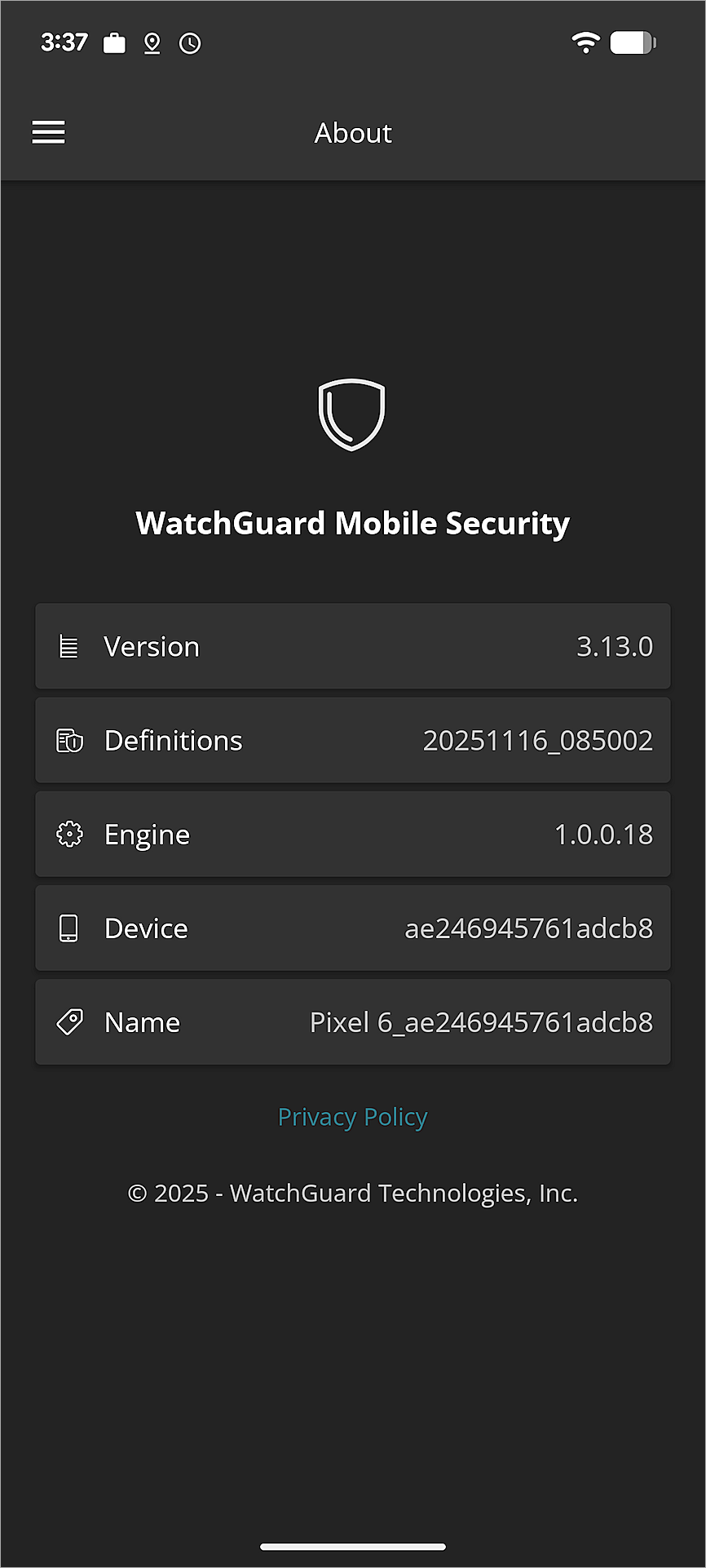Click the Device phone icon
The height and width of the screenshot is (1568, 706).
(69, 928)
